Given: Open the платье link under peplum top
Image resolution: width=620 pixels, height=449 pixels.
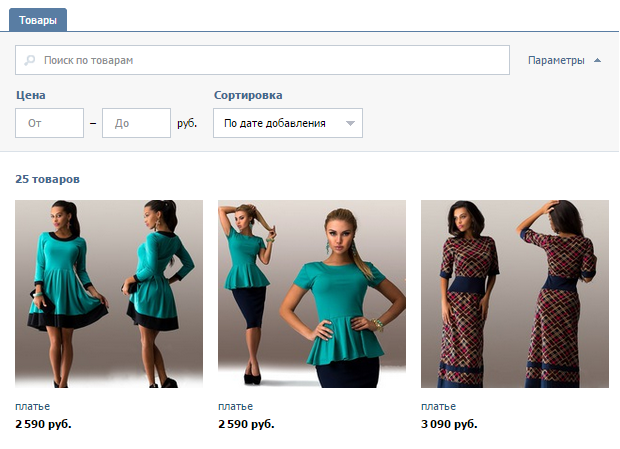Looking at the screenshot, I should point(235,406).
